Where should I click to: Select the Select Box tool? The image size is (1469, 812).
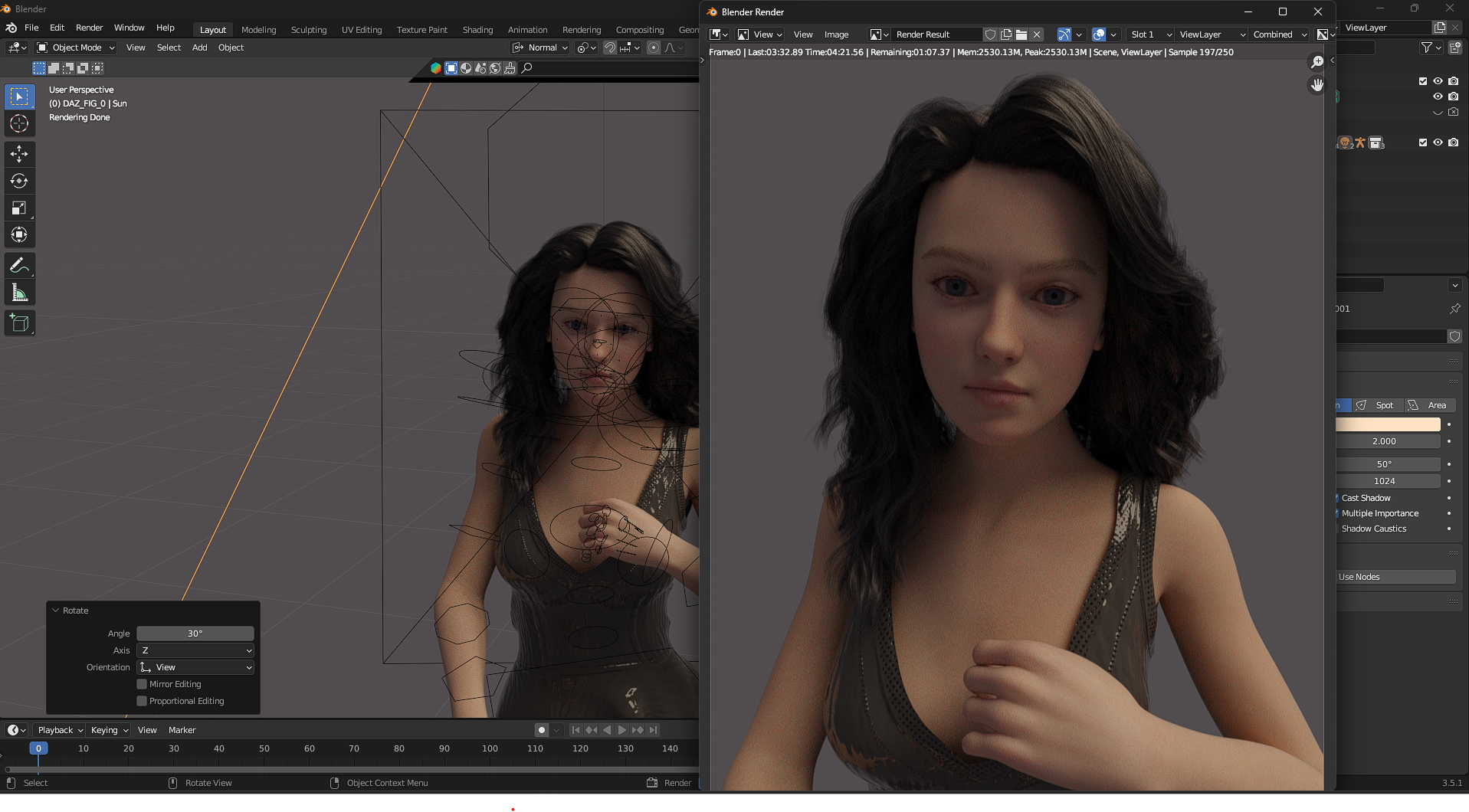[x=19, y=97]
